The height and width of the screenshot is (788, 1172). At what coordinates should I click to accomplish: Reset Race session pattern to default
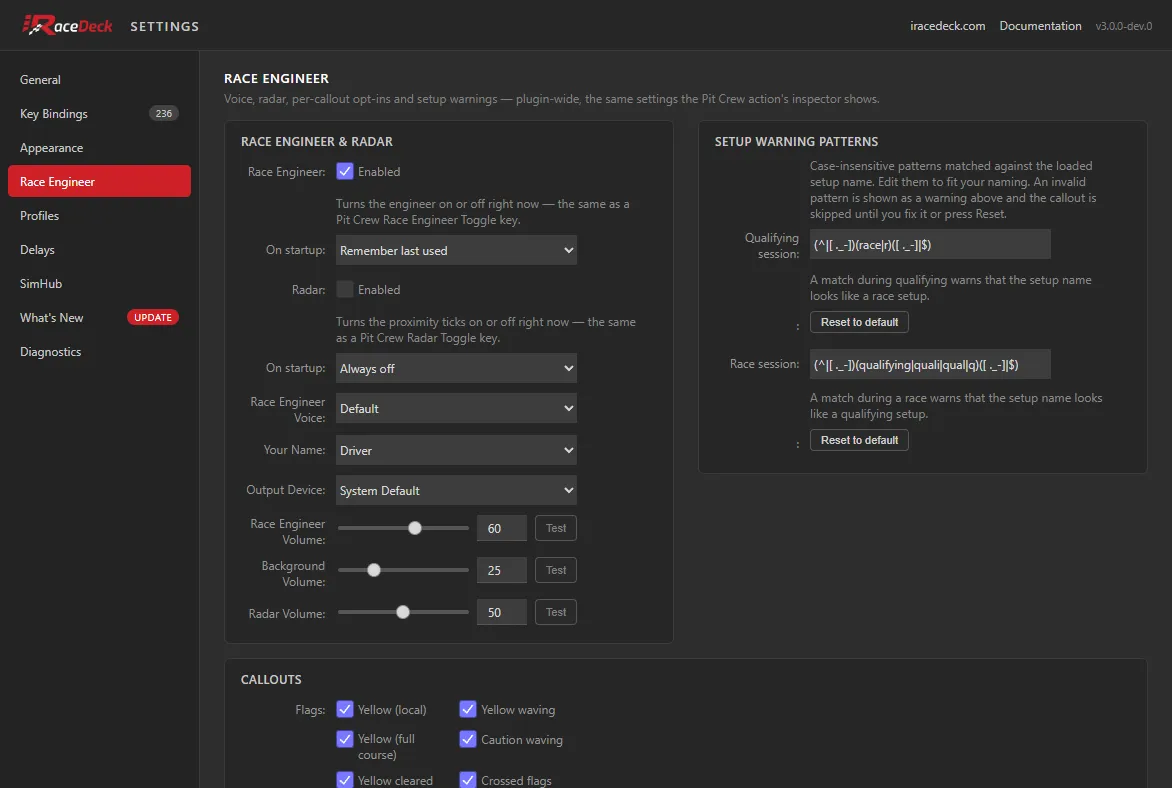859,440
